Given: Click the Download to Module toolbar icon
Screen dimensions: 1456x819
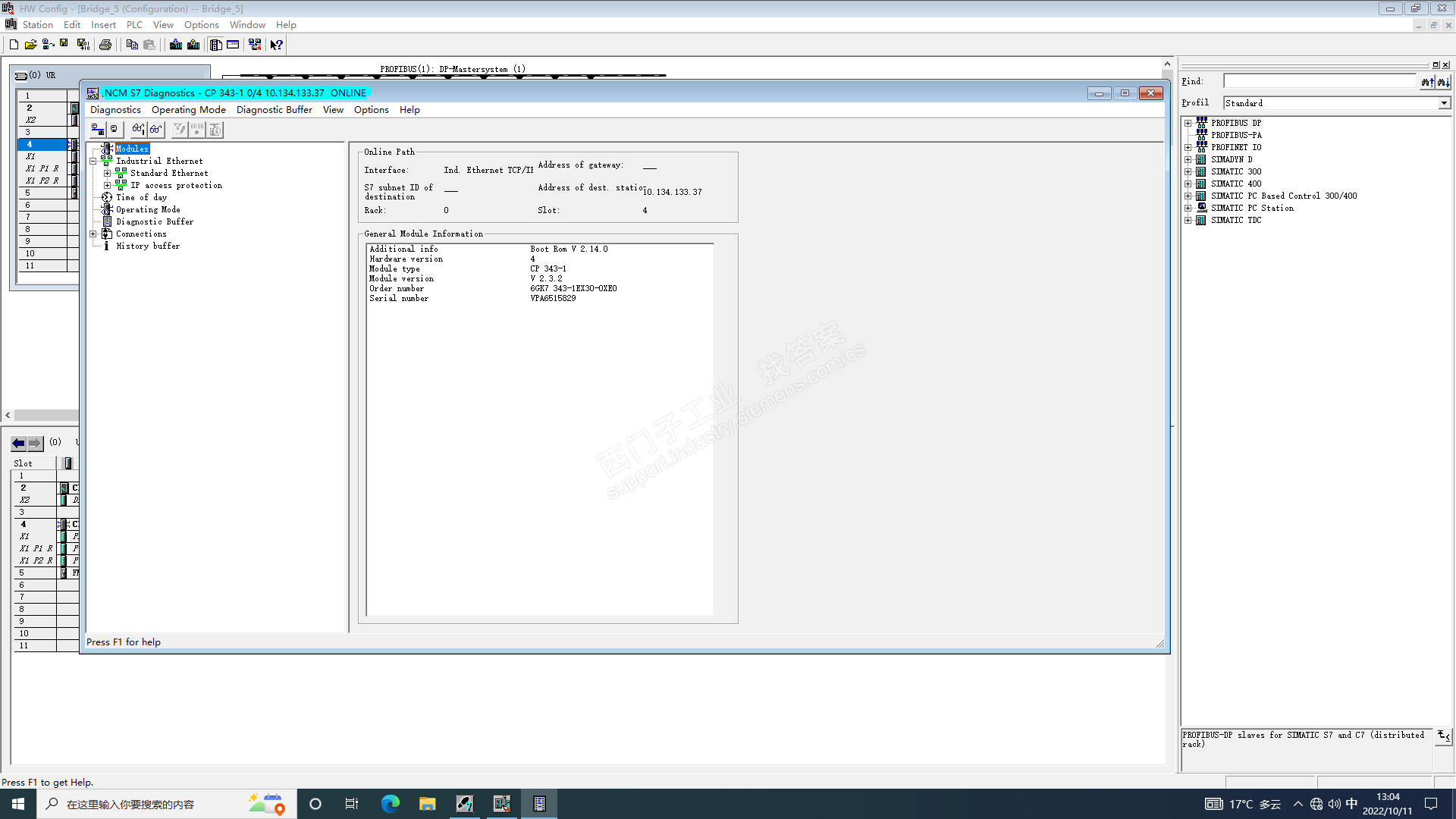Looking at the screenshot, I should tap(176, 45).
